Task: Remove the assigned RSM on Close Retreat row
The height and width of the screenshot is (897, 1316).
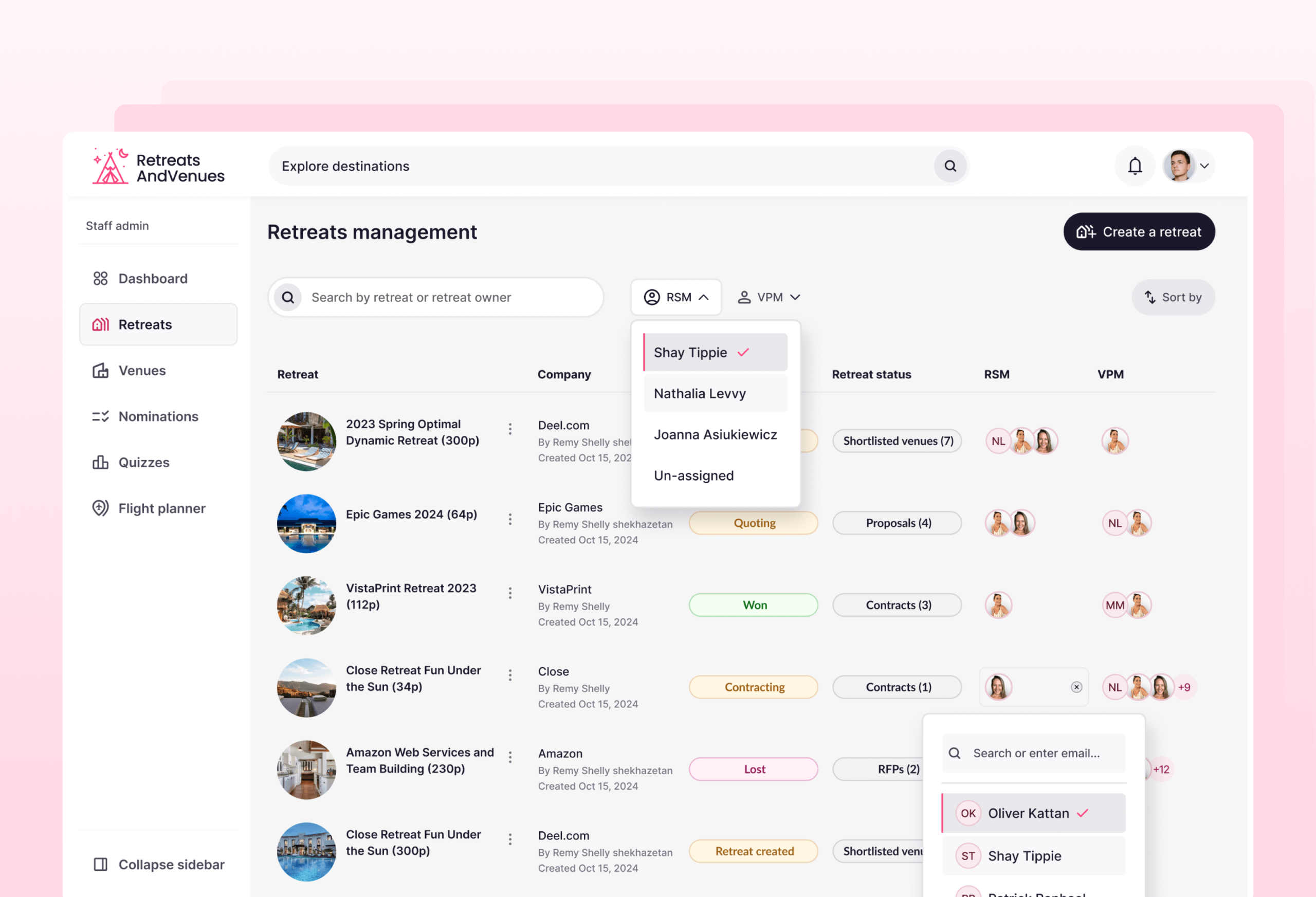Action: (1076, 687)
